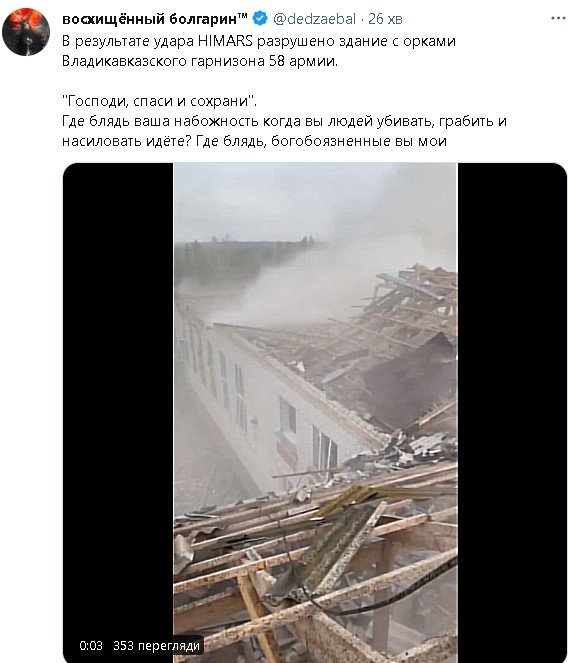Click the black letterbox left of video

(x=118, y=402)
